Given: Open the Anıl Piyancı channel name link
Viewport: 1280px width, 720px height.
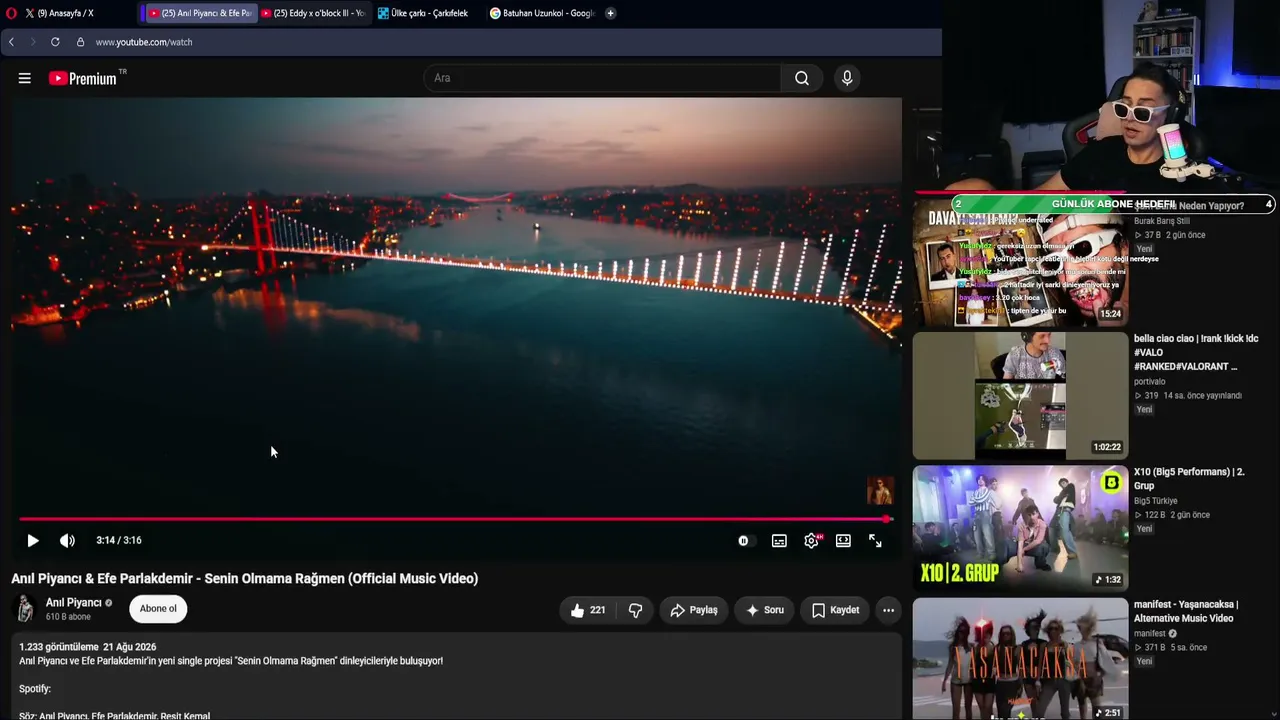Looking at the screenshot, I should [x=74, y=603].
